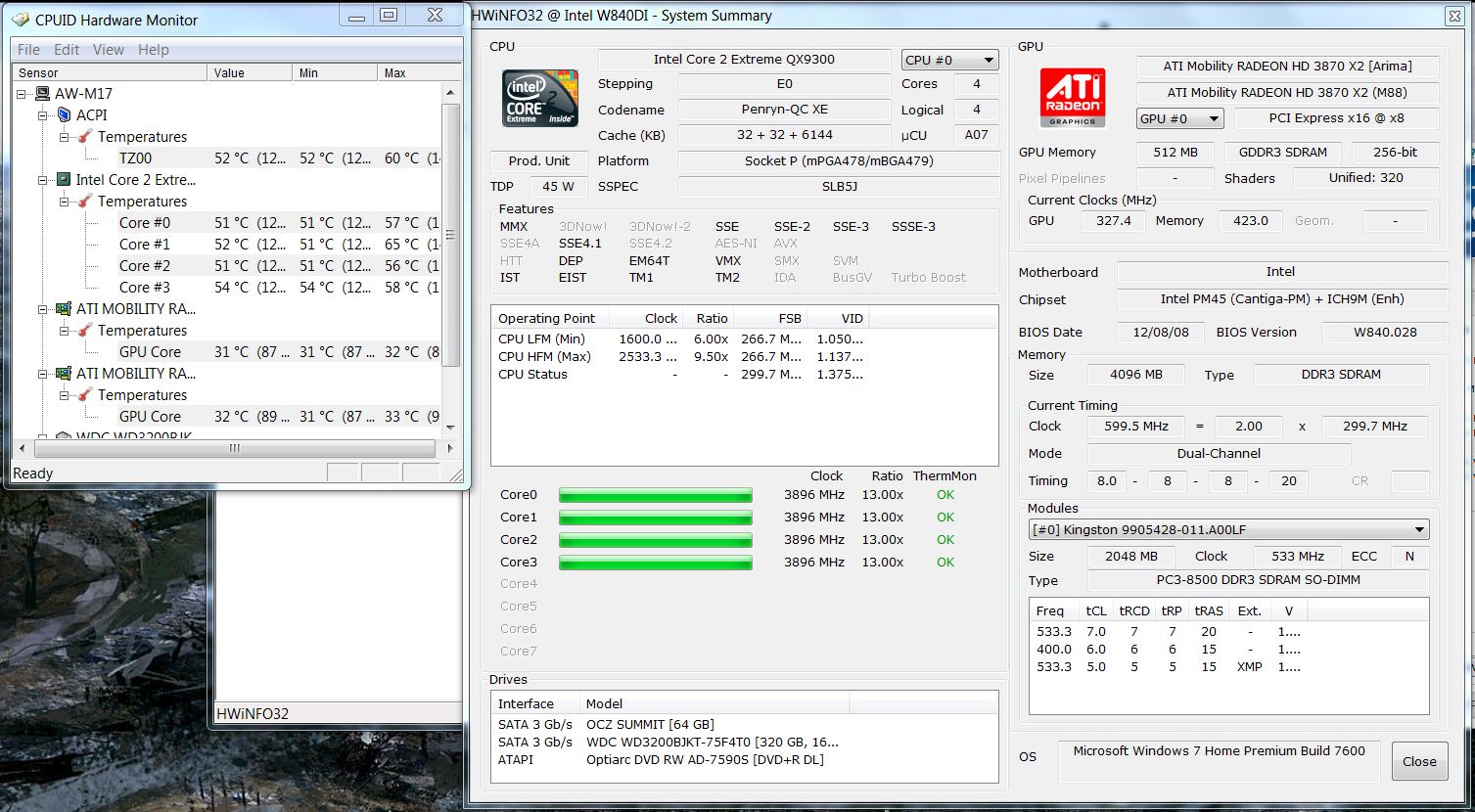1475x812 pixels.
Task: Click the Windows 7 Home Premium OS field
Action: point(1219,760)
